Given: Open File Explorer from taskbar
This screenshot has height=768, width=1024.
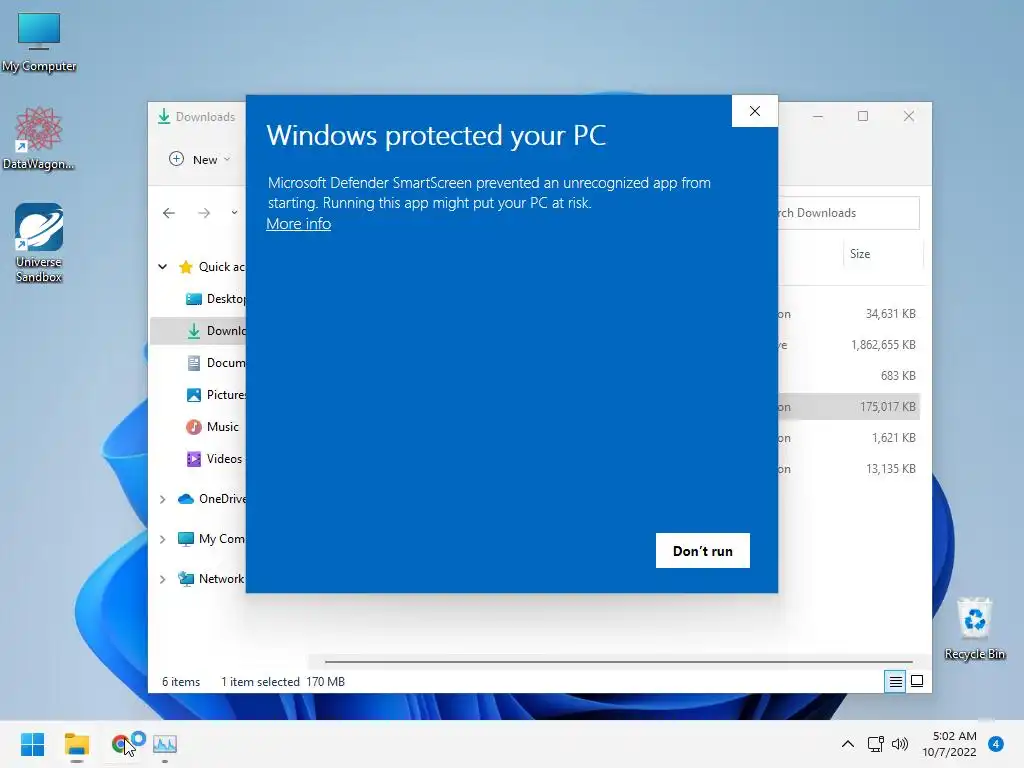Looking at the screenshot, I should coord(76,744).
